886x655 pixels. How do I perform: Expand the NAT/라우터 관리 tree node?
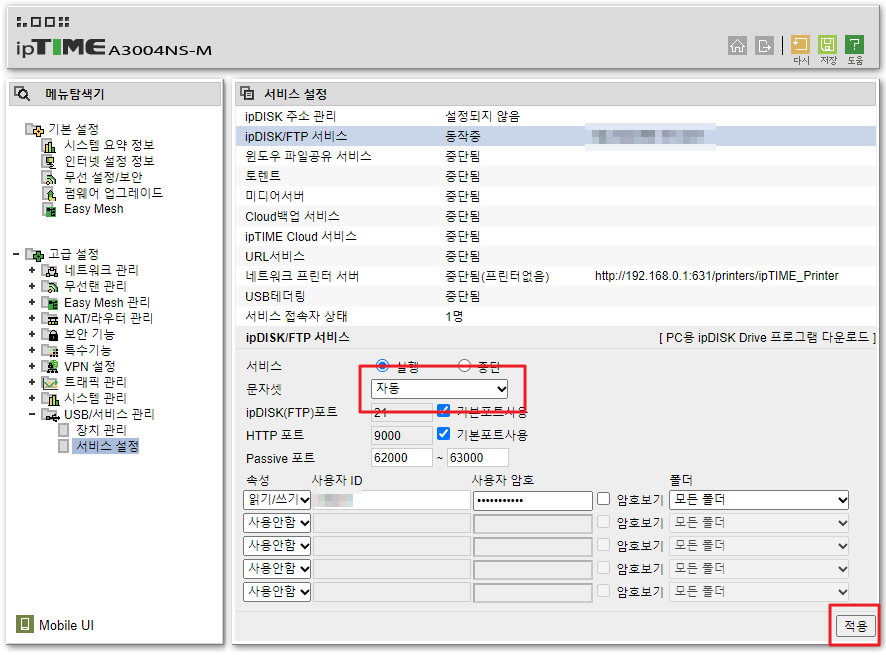pyautogui.click(x=32, y=318)
